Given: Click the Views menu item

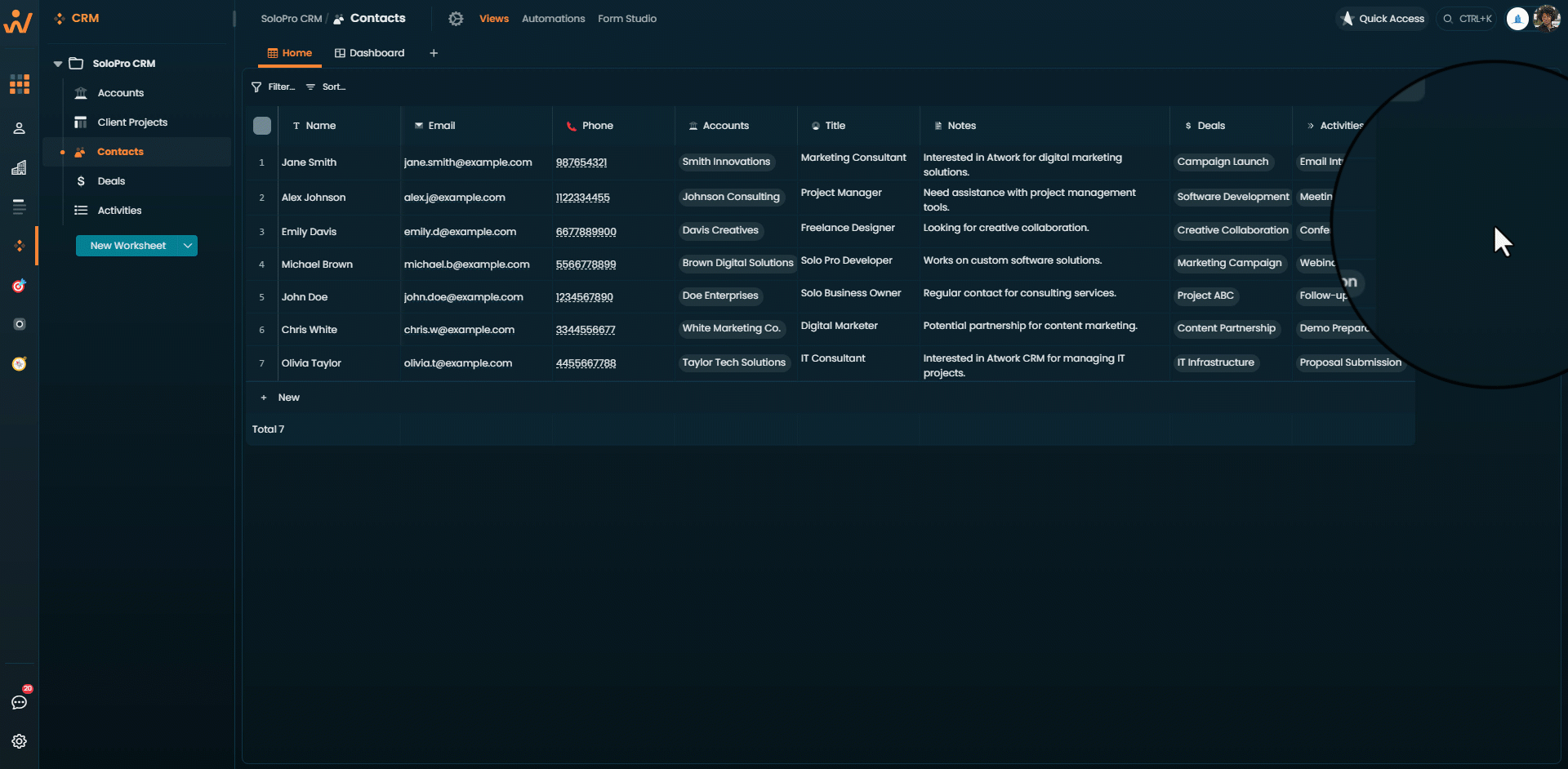Looking at the screenshot, I should (494, 19).
